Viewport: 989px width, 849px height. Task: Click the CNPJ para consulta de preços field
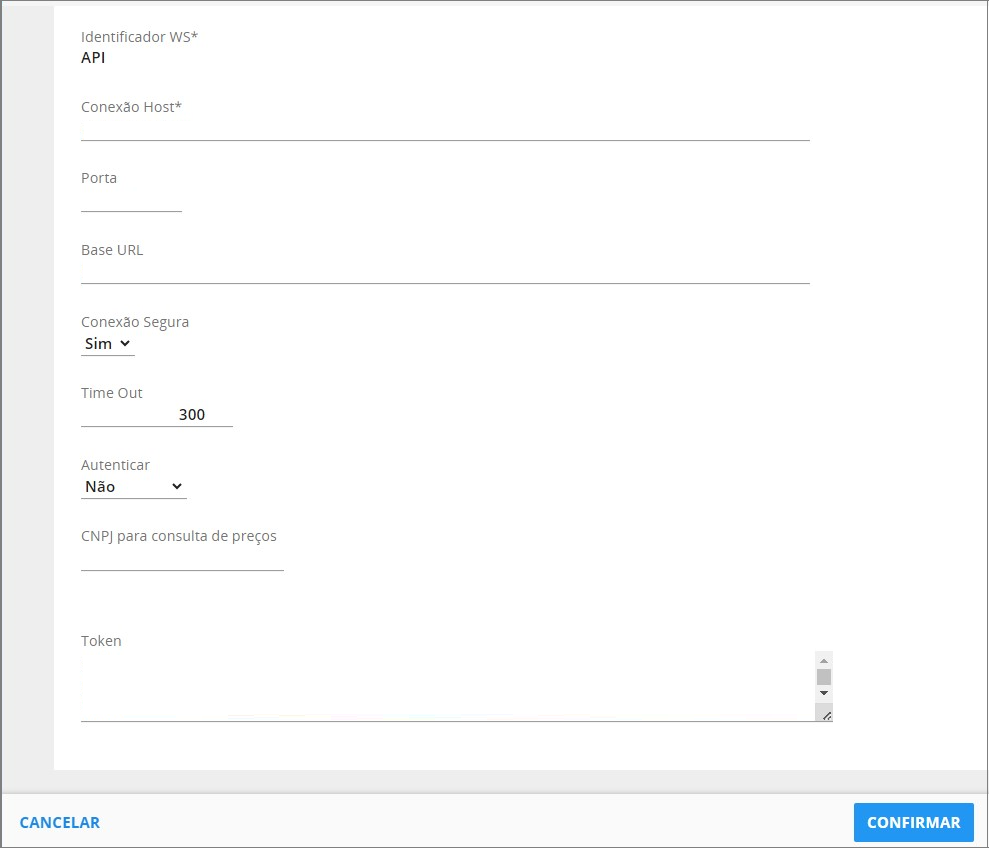182,559
